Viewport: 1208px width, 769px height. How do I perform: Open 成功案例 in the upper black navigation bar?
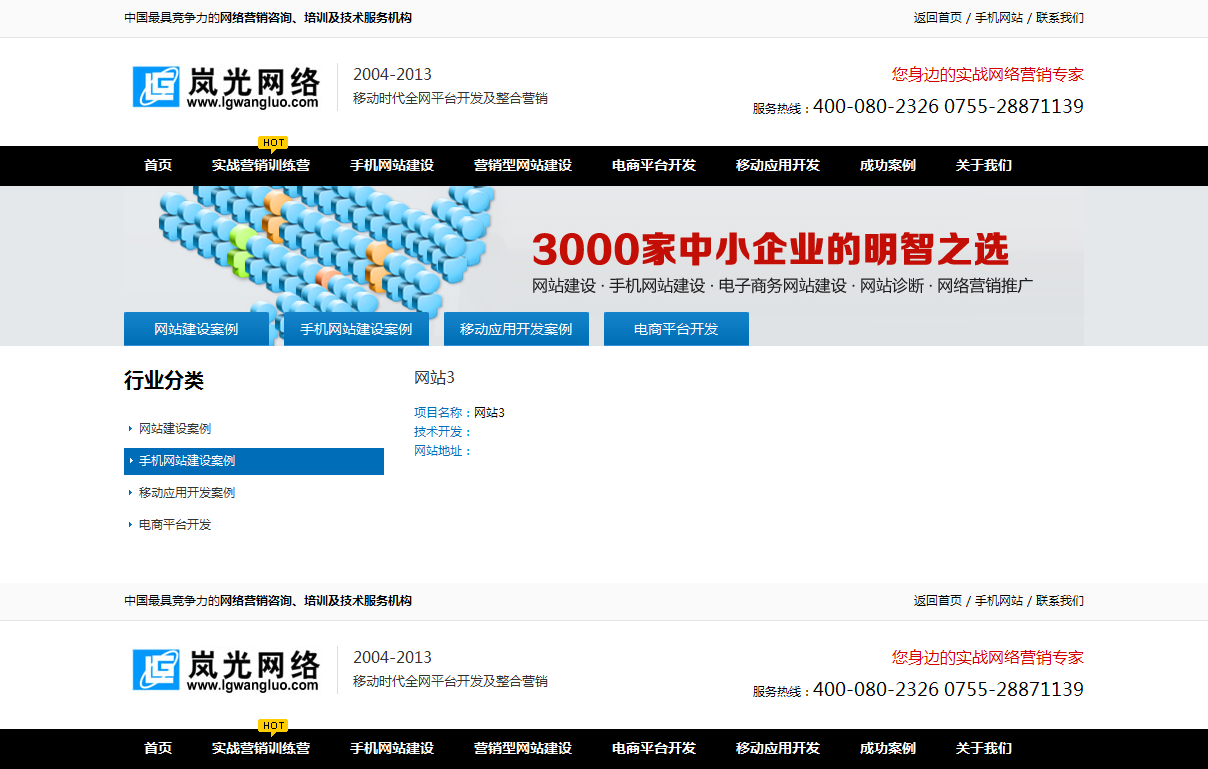[x=887, y=166]
